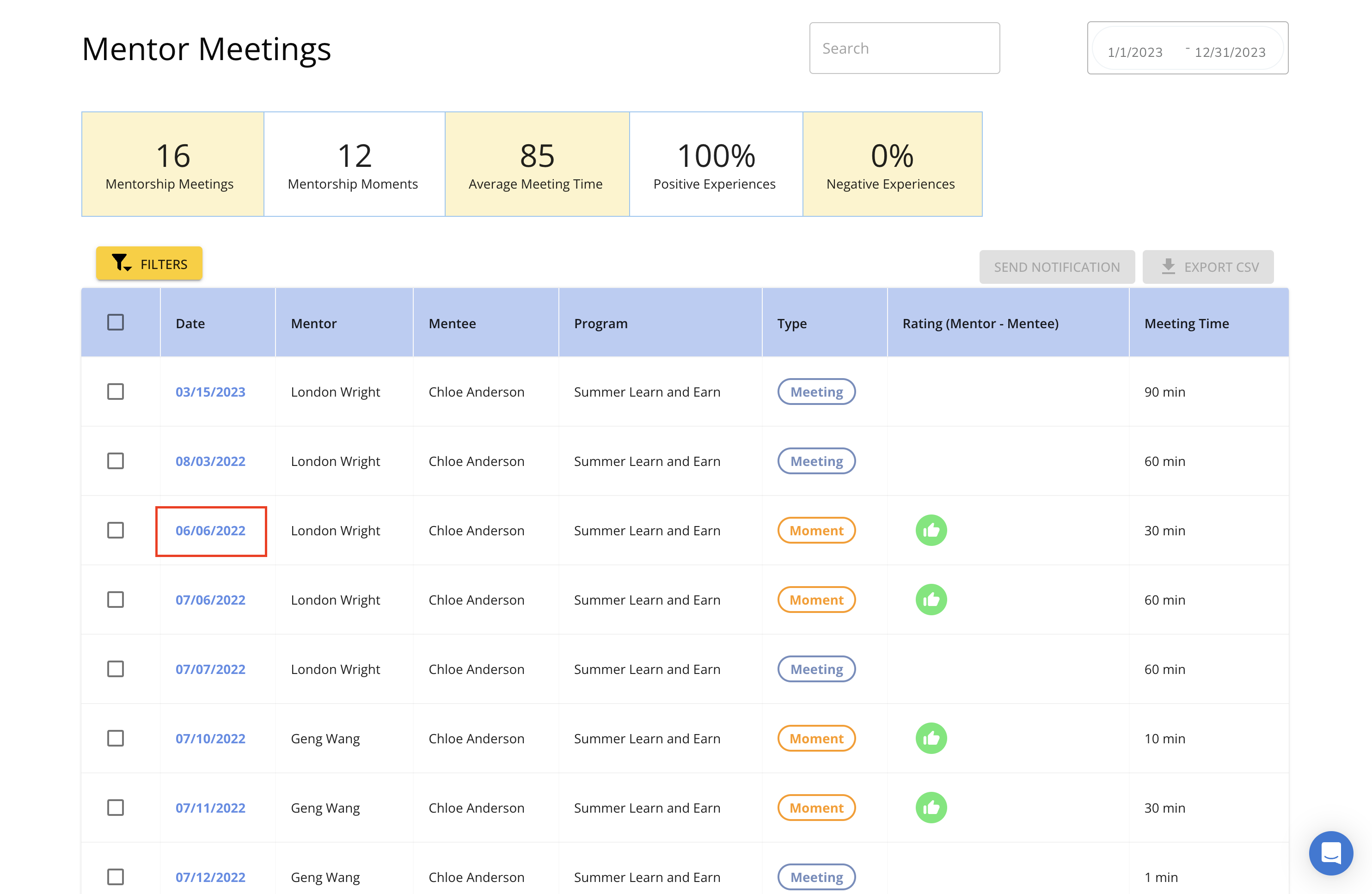Image resolution: width=1372 pixels, height=894 pixels.
Task: Expand the FILTERS dropdown
Action: (x=149, y=264)
